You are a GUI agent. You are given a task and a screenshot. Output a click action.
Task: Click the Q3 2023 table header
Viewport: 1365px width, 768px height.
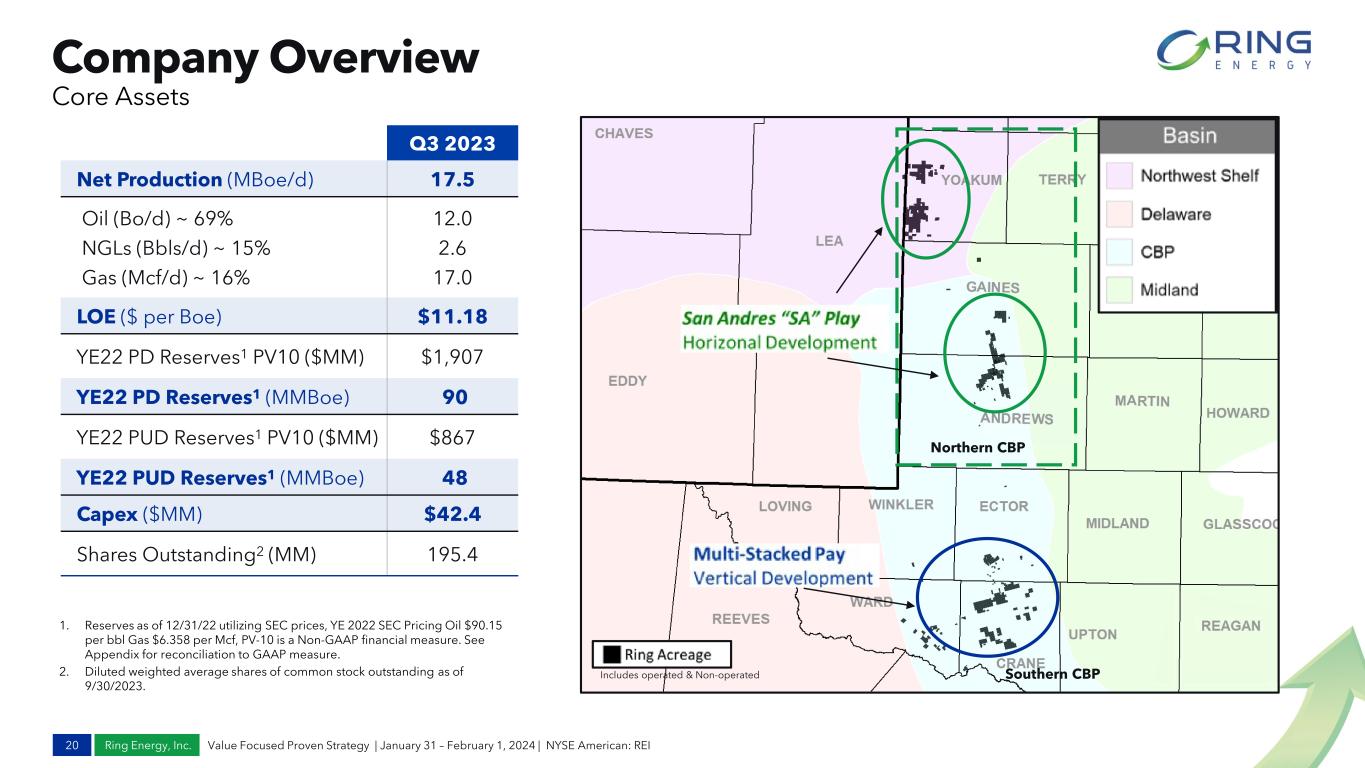(452, 143)
